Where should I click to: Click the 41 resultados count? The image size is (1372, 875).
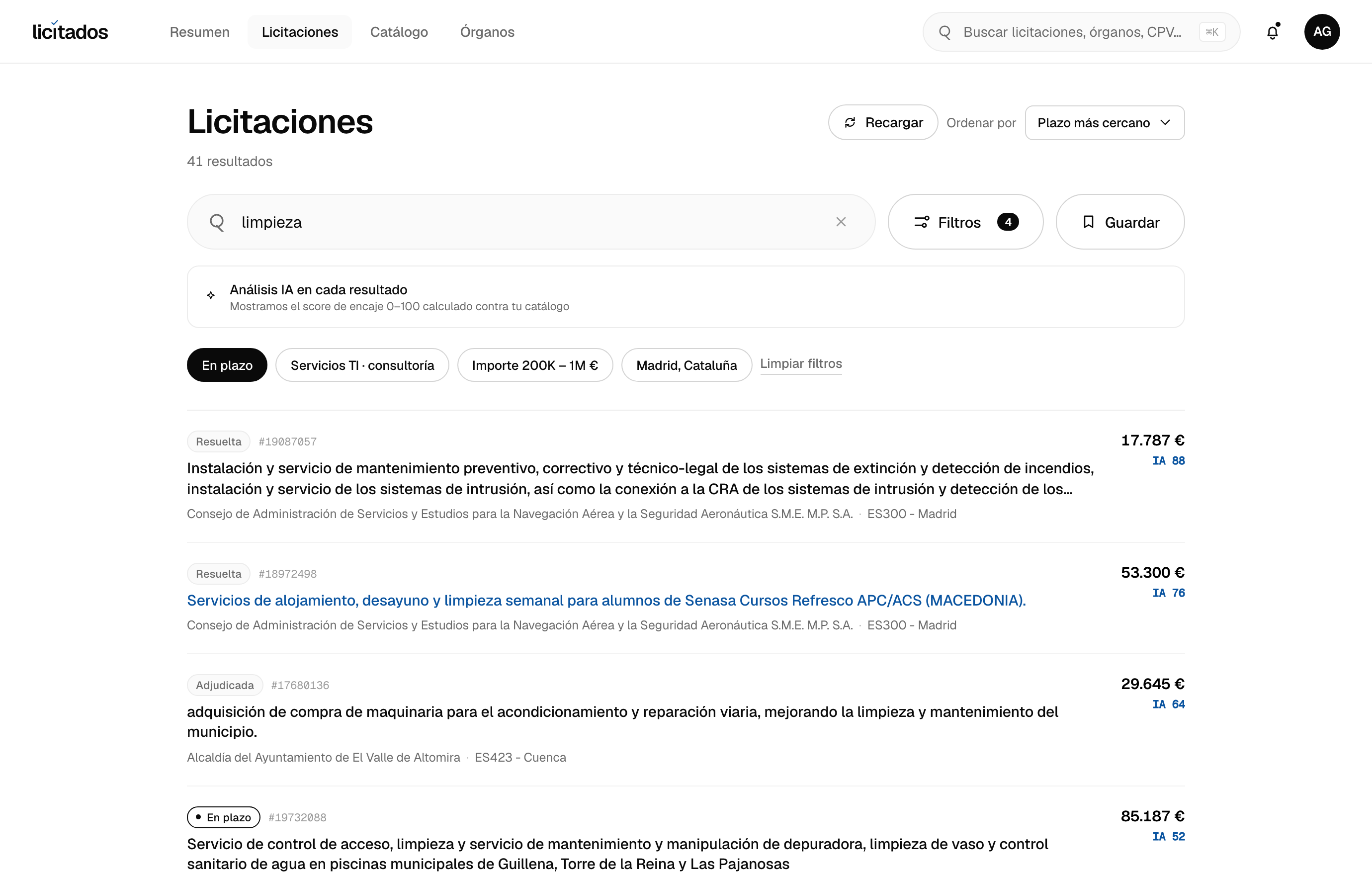(230, 161)
